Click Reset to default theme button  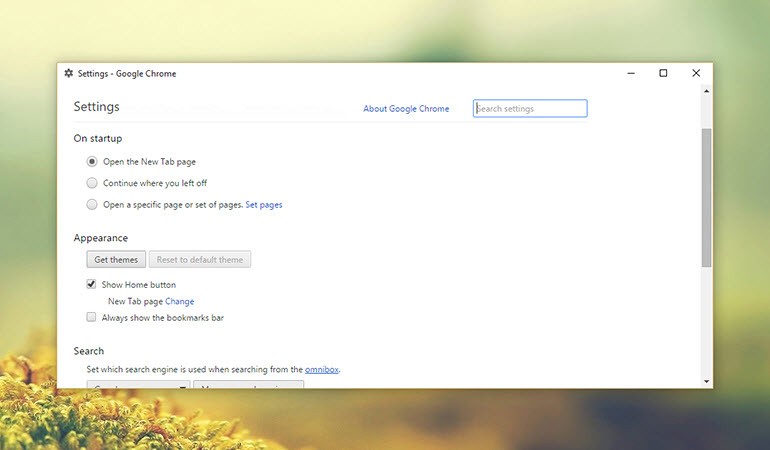[x=200, y=260]
